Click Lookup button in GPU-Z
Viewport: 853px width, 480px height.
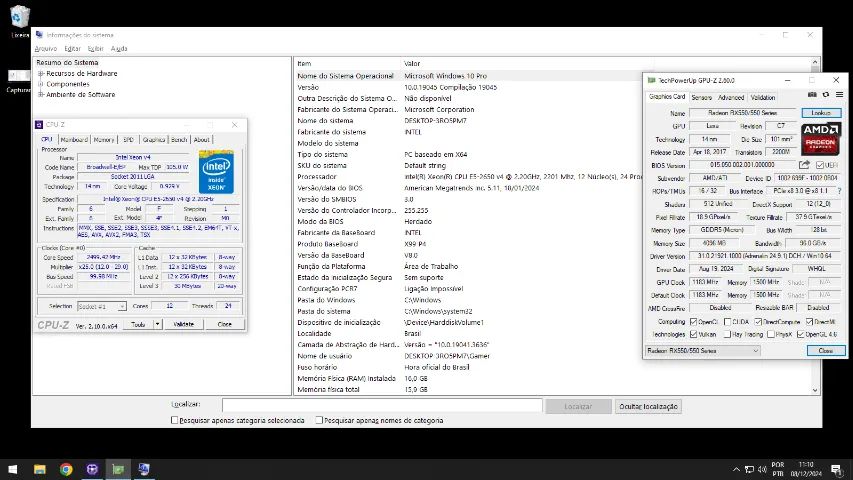coord(821,113)
